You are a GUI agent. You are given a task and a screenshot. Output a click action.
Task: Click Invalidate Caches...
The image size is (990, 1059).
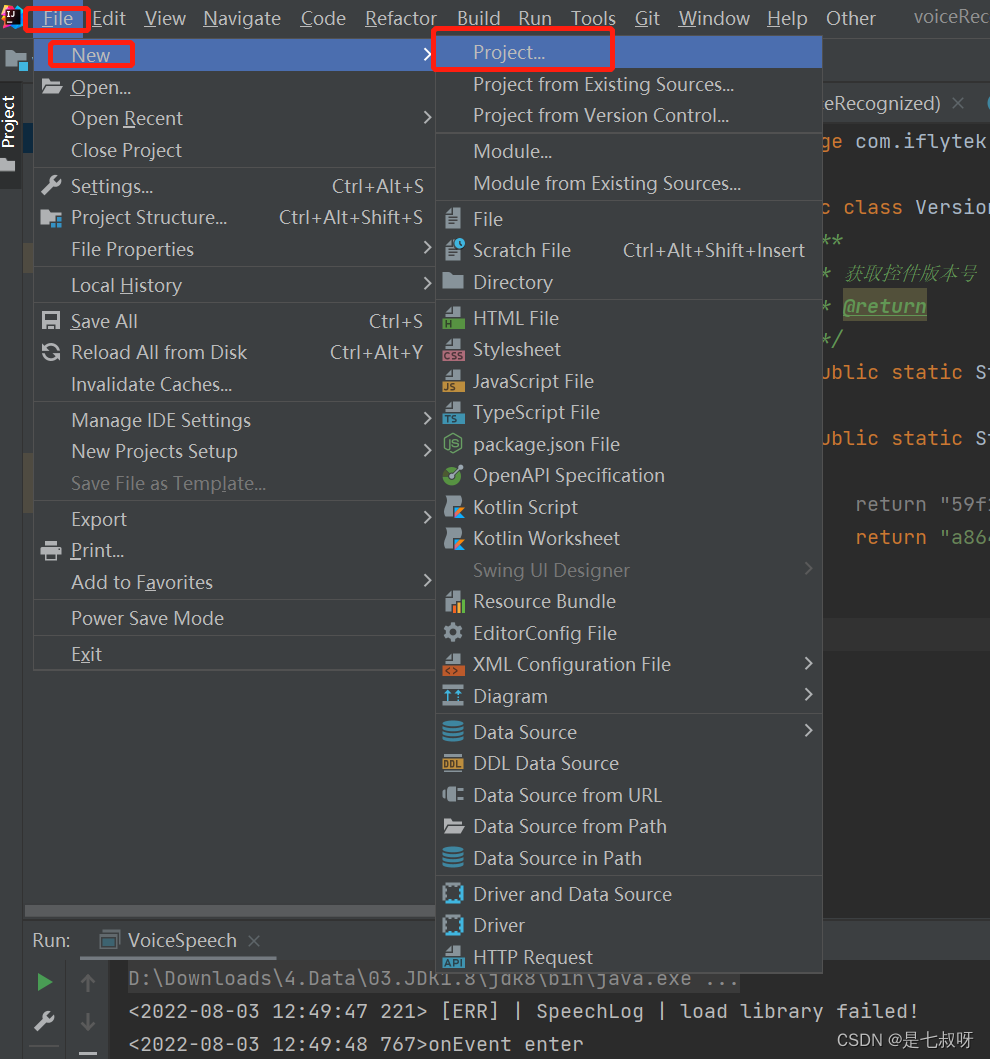(x=234, y=384)
